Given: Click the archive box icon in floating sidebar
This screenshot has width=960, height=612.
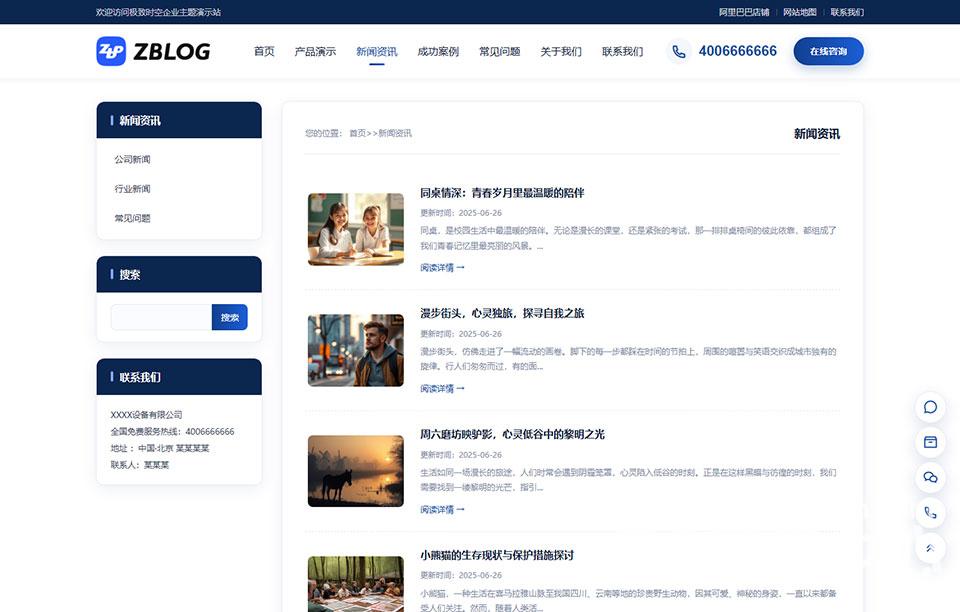Looking at the screenshot, I should pos(930,442).
